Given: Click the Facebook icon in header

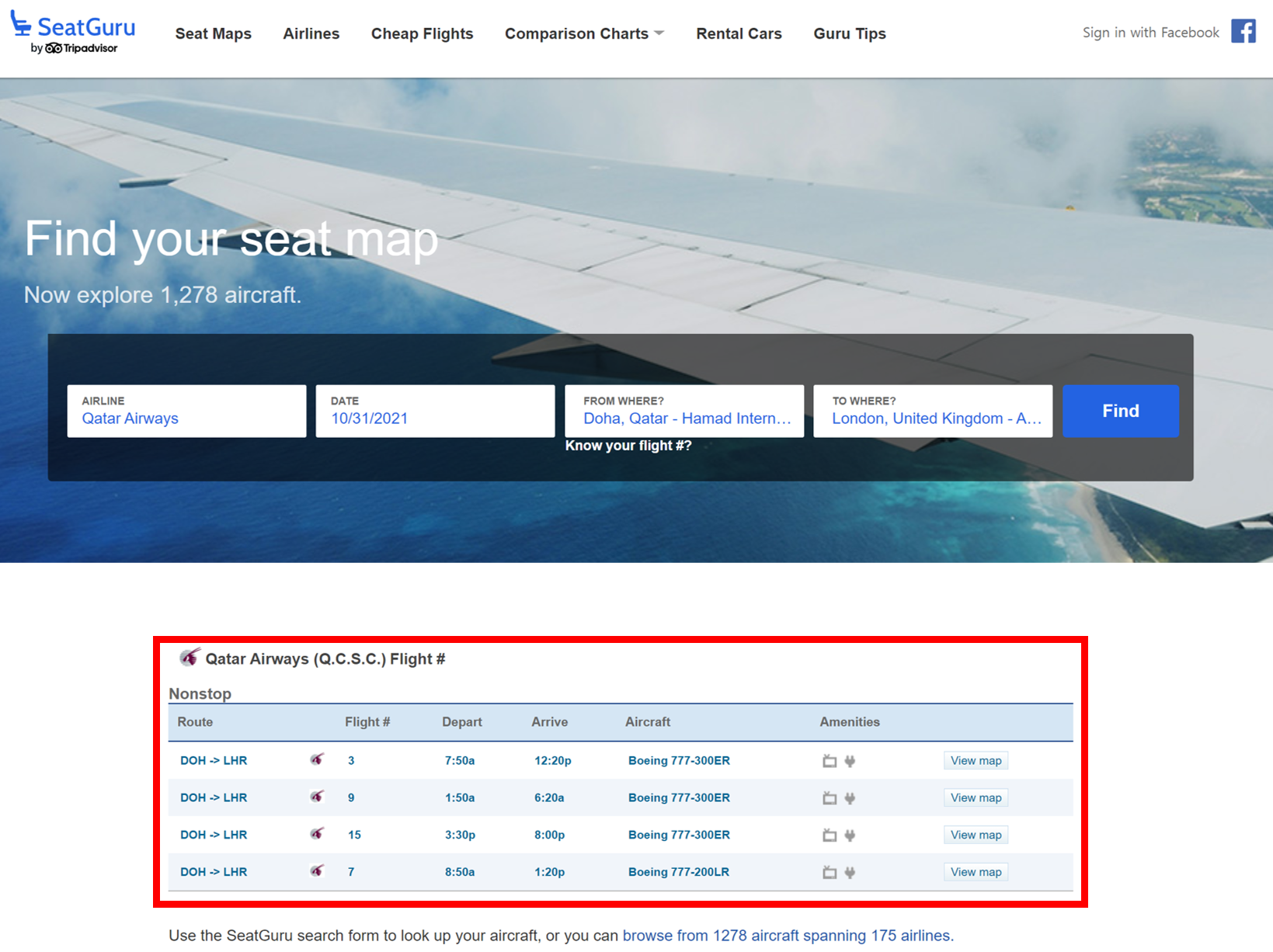Looking at the screenshot, I should coord(1243,32).
